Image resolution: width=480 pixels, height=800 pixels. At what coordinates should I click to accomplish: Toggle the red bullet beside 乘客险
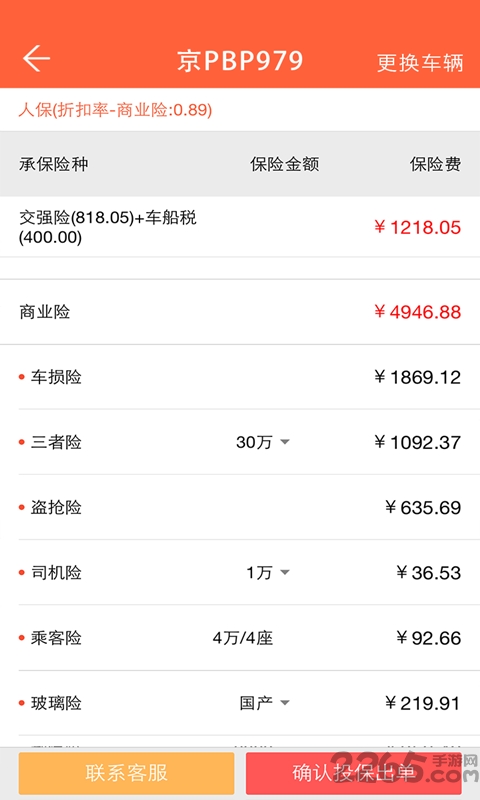click(x=22, y=638)
